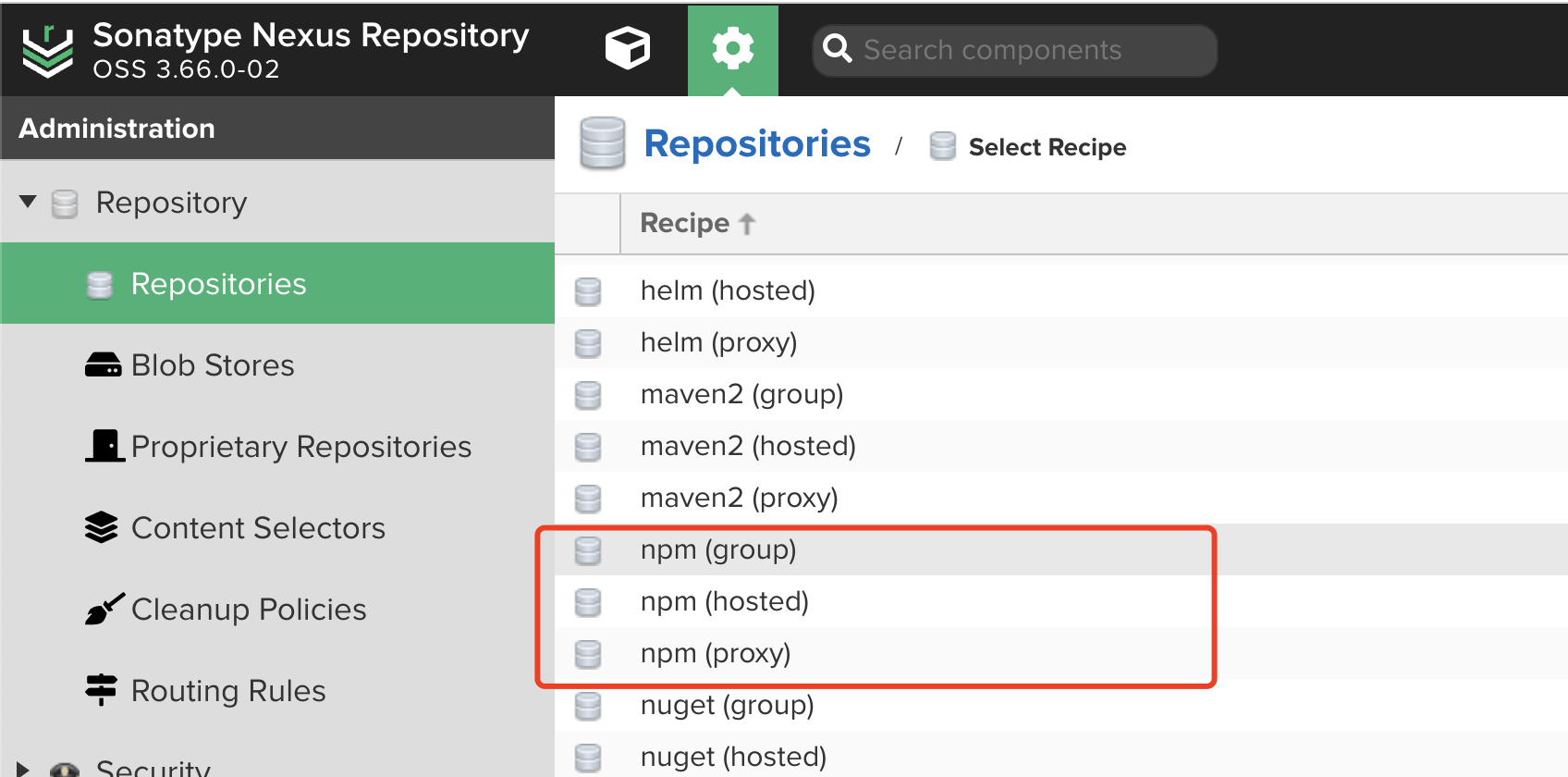Click the Content Selectors layers icon
1568x777 pixels.
coord(102,527)
